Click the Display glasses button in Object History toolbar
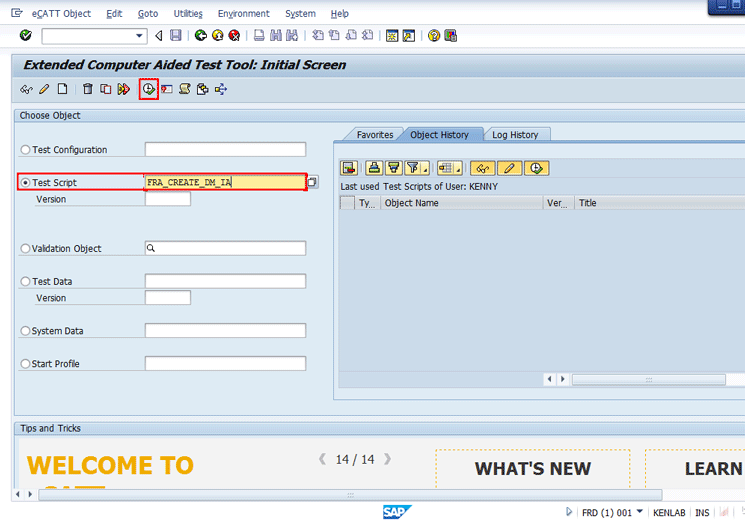Screen dimensions: 745x521 483,168
